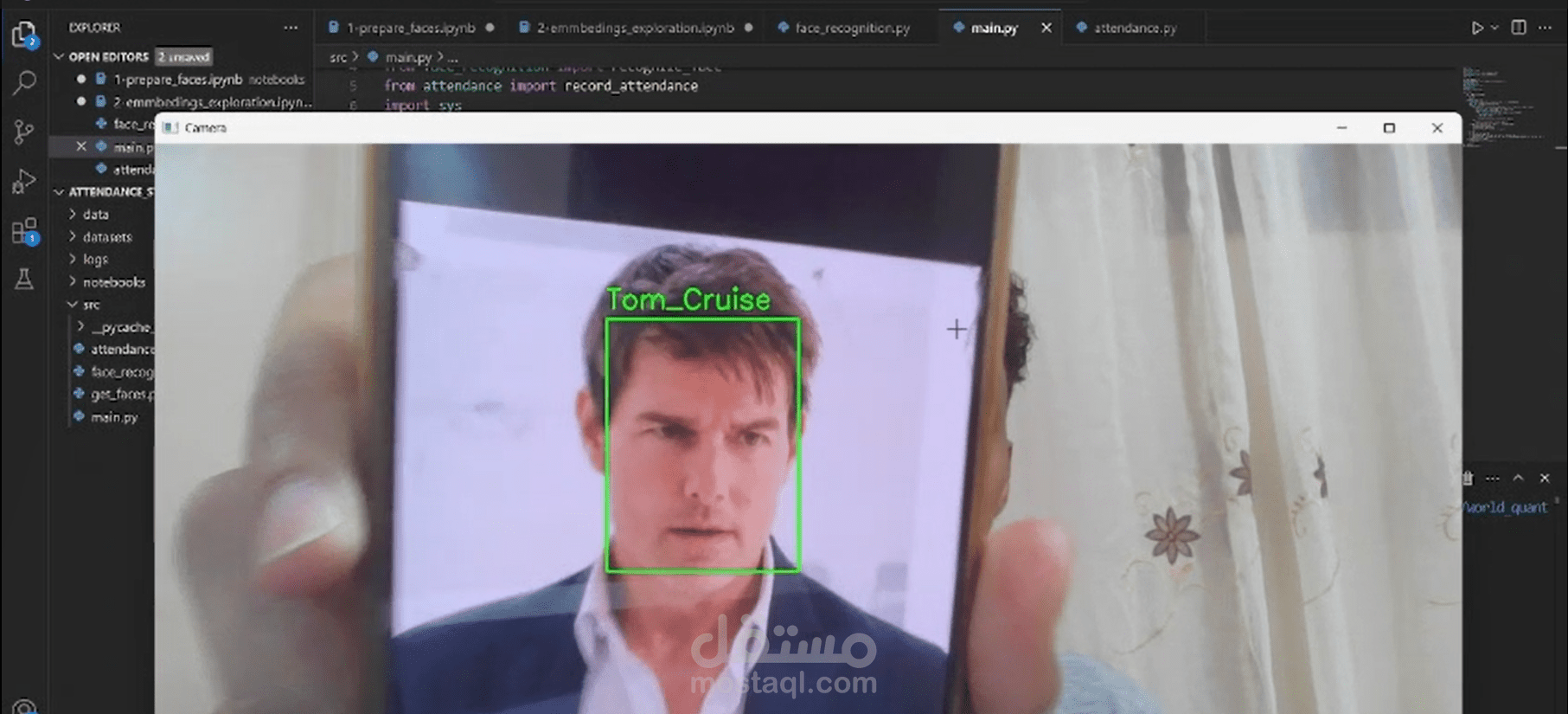Open the Run and Debug view icon
The height and width of the screenshot is (714, 1568).
(24, 181)
